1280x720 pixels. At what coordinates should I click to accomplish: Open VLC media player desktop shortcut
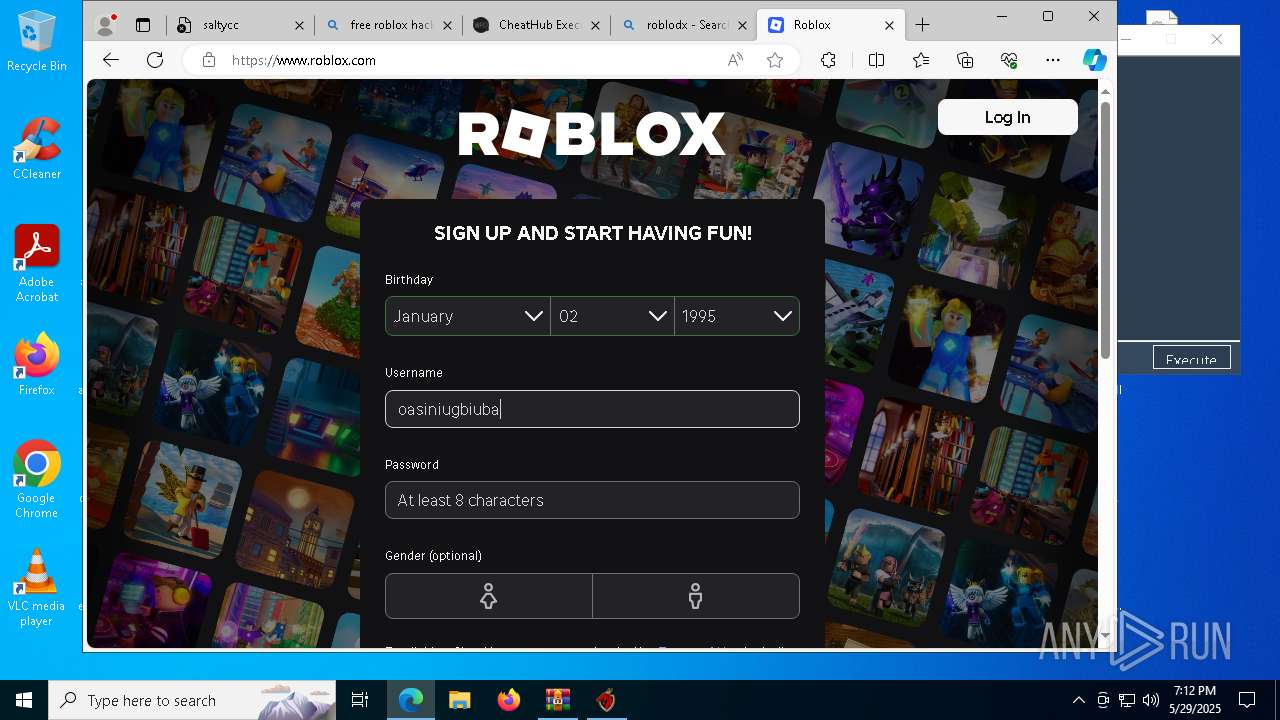point(37,588)
